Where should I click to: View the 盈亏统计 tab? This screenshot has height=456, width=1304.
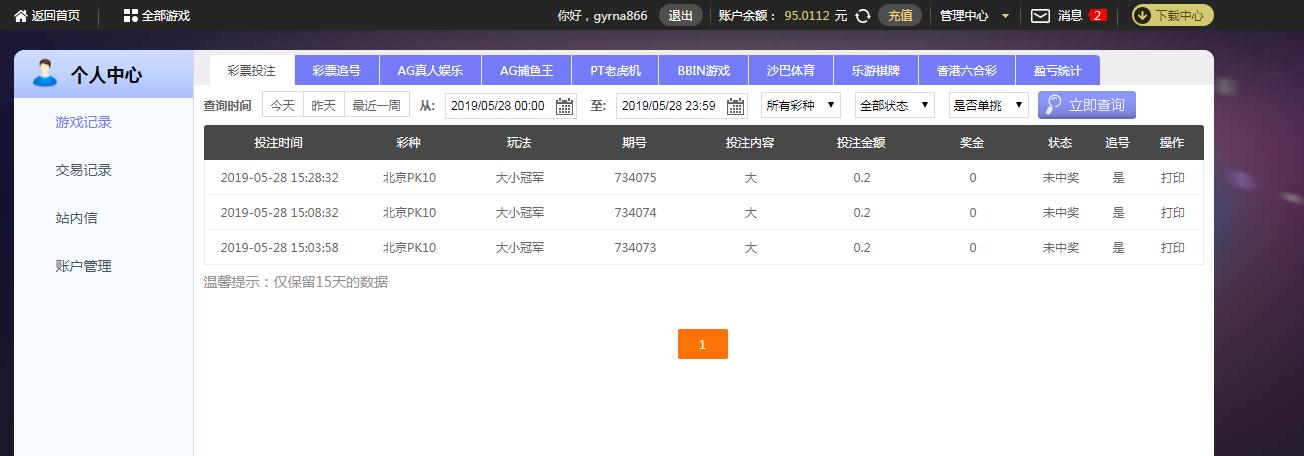click(x=1058, y=70)
